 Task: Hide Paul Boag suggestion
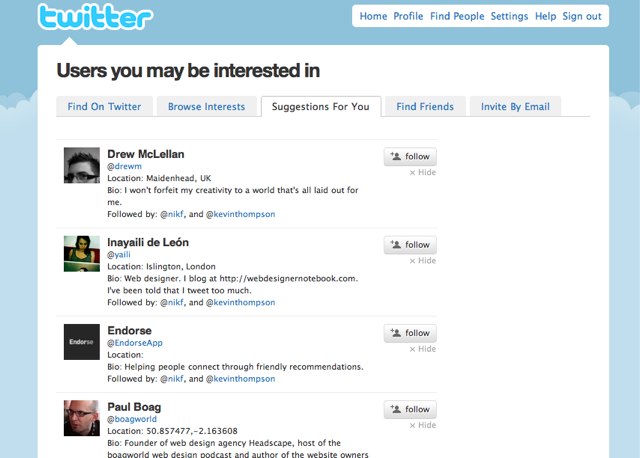coord(423,425)
